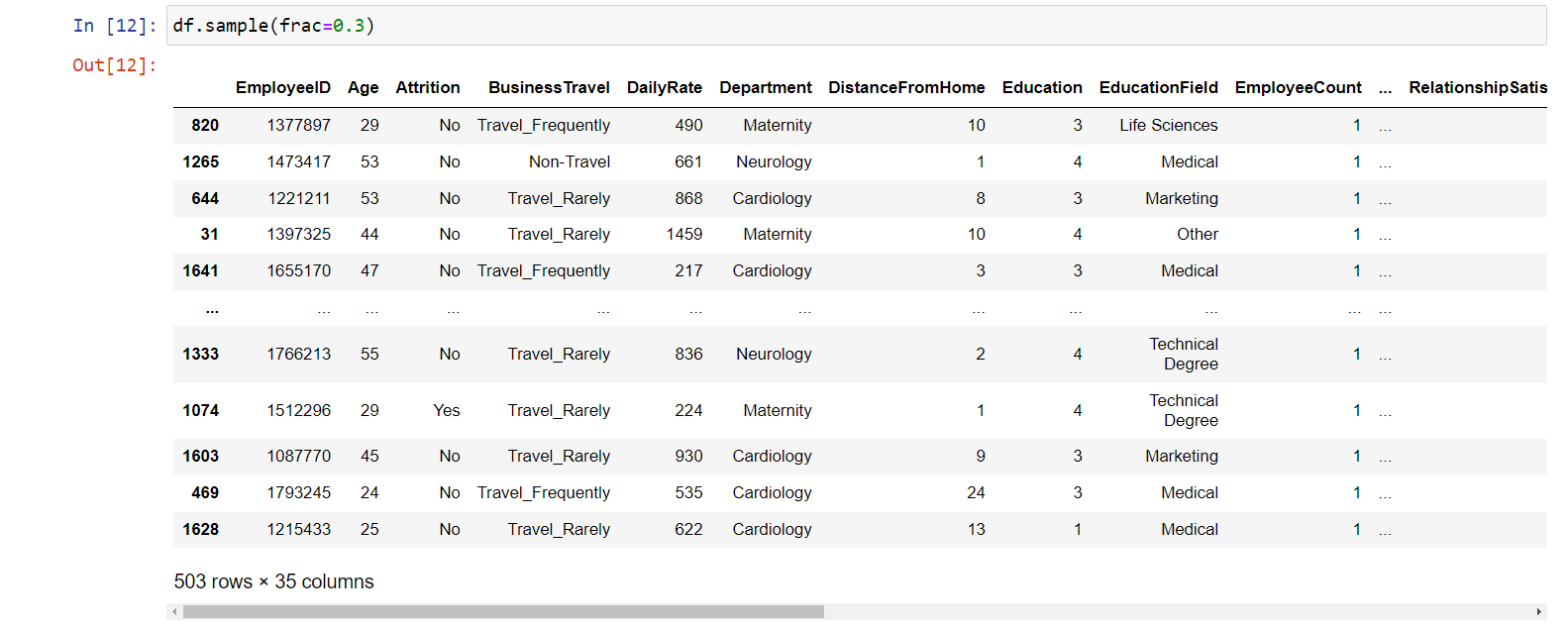Click the Life Sciences education field cell

pos(1168,125)
